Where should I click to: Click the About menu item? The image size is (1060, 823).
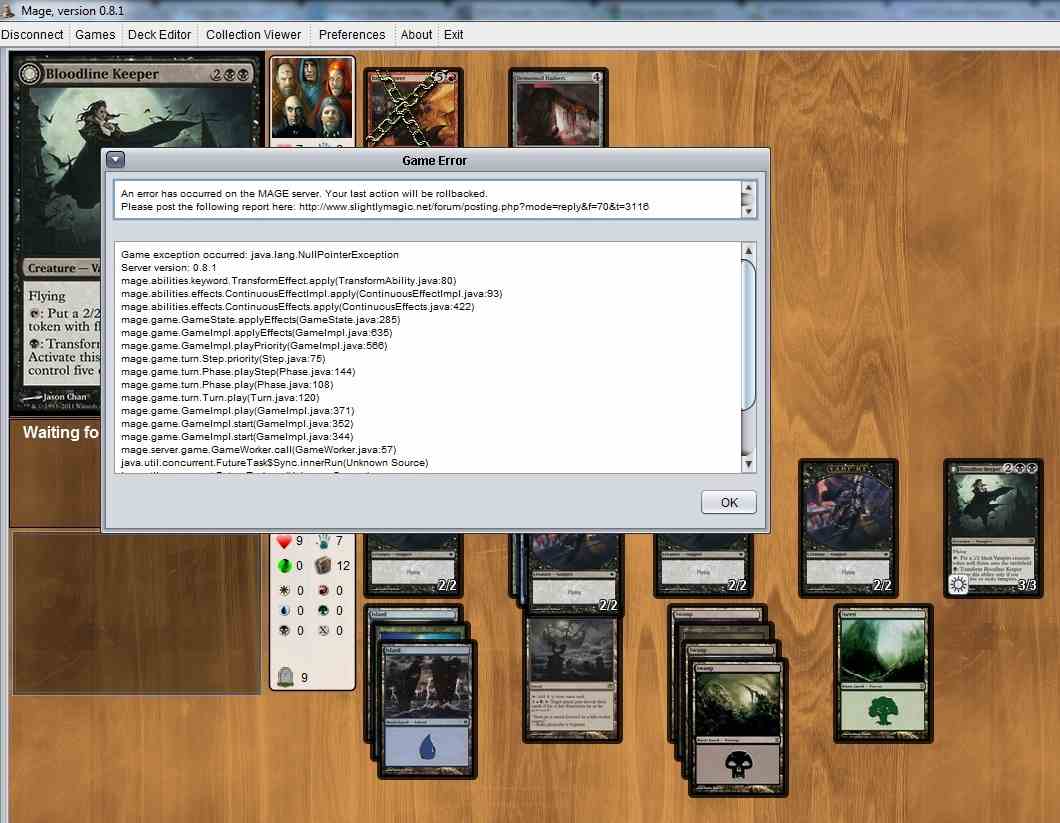416,34
